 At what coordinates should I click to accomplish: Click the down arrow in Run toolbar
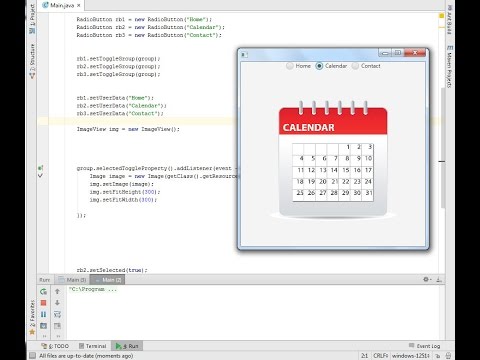tap(57, 303)
